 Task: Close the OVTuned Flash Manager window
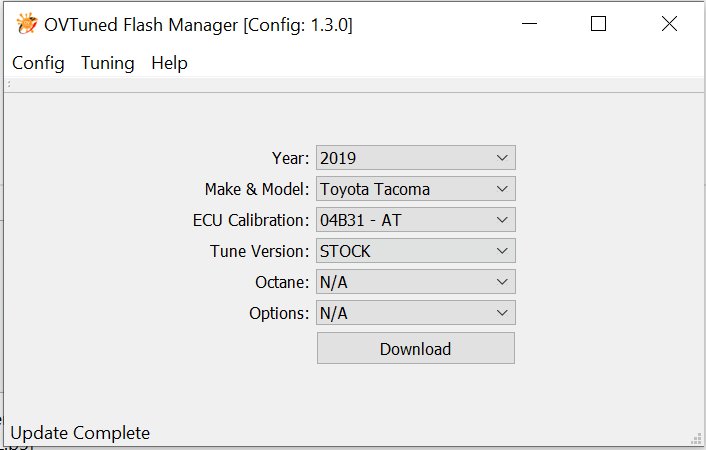(x=670, y=23)
